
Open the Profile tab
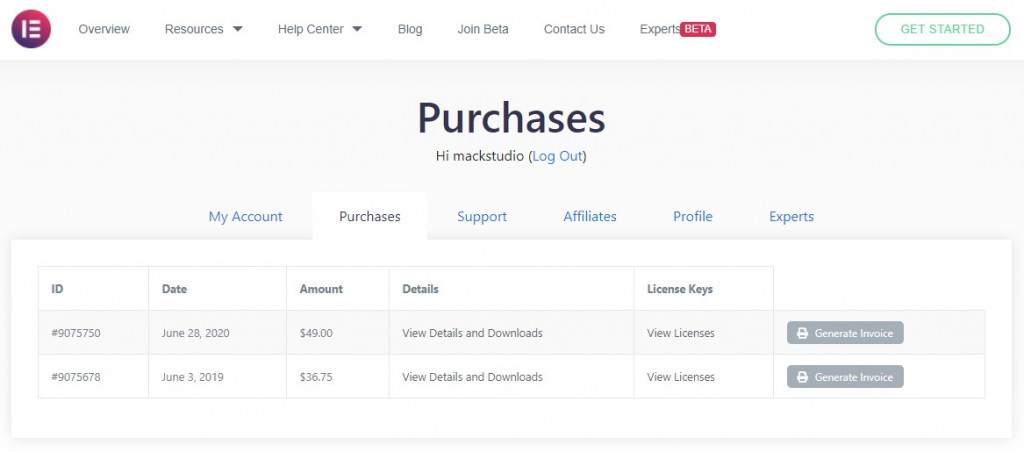coord(693,216)
